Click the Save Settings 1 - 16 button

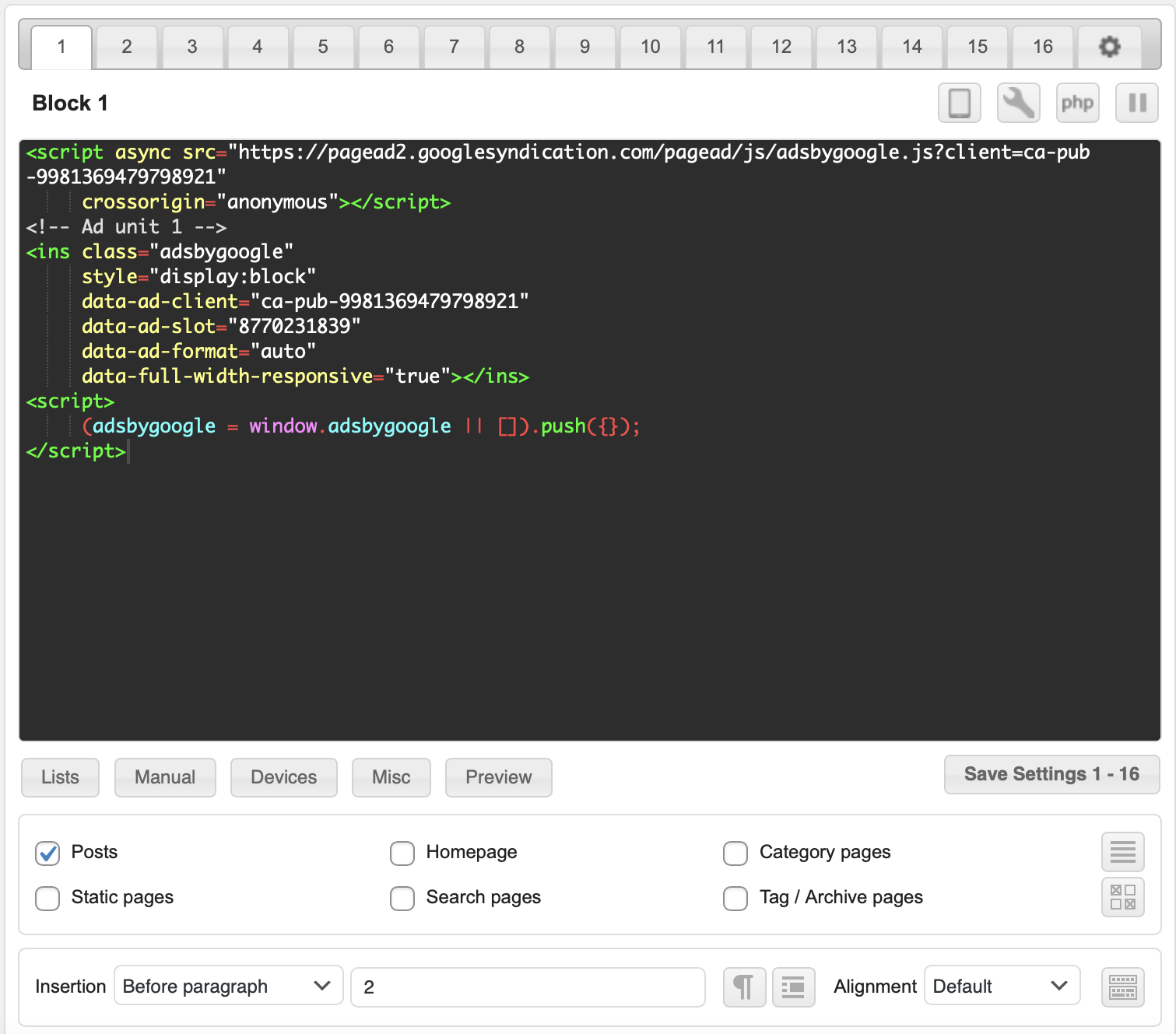[1051, 774]
